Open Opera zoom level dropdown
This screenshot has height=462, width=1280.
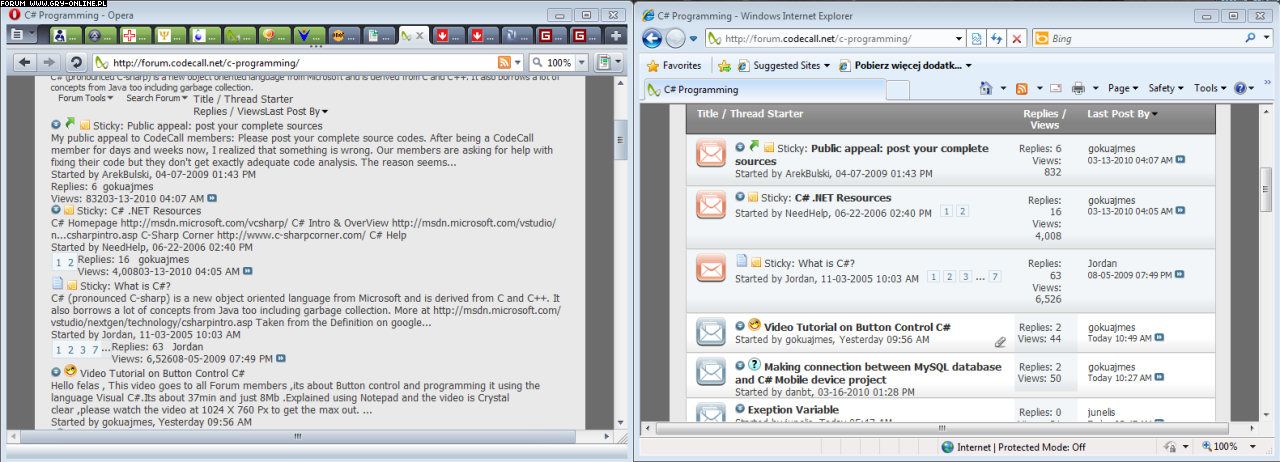tap(580, 63)
